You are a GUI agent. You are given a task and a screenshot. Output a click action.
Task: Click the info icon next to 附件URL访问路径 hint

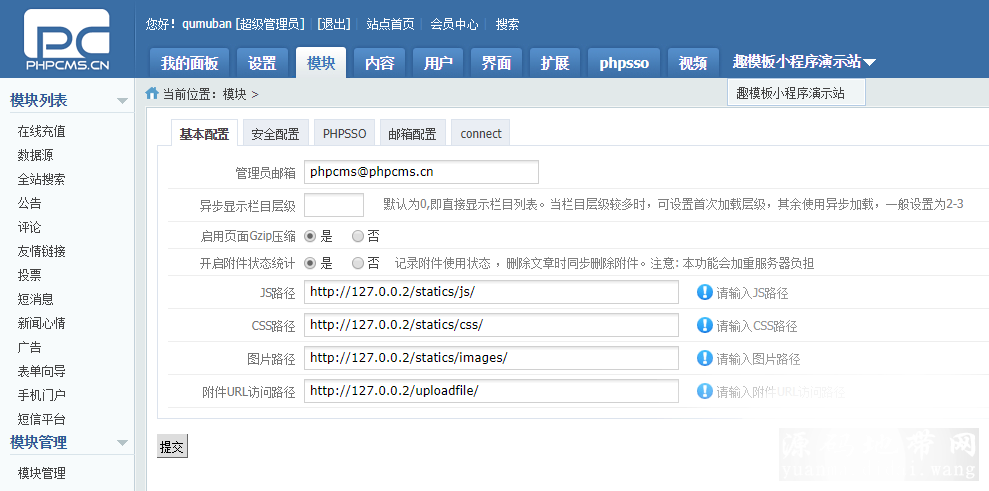[704, 391]
